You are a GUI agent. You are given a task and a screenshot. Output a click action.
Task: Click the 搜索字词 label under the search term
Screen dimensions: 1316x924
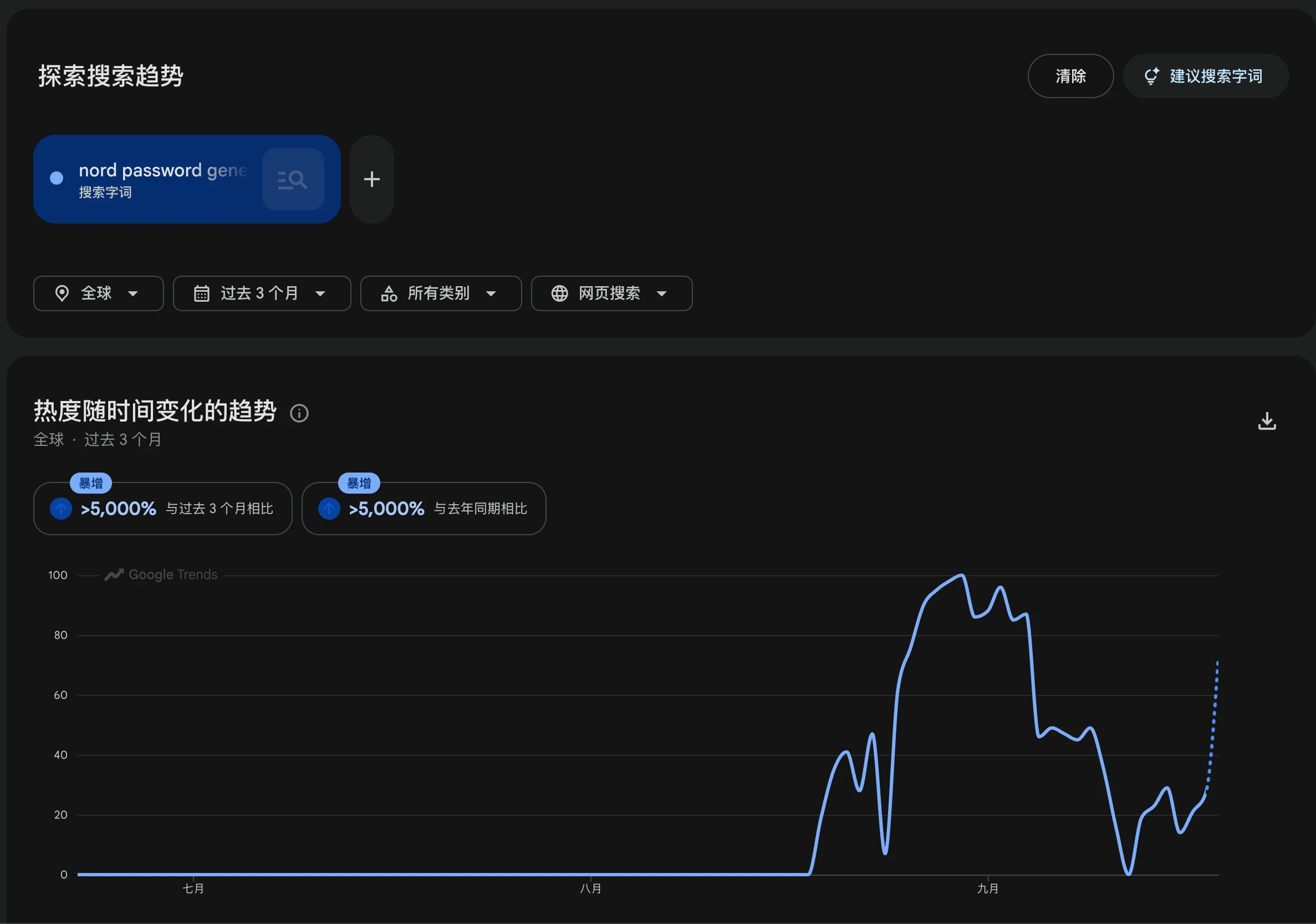(x=105, y=192)
